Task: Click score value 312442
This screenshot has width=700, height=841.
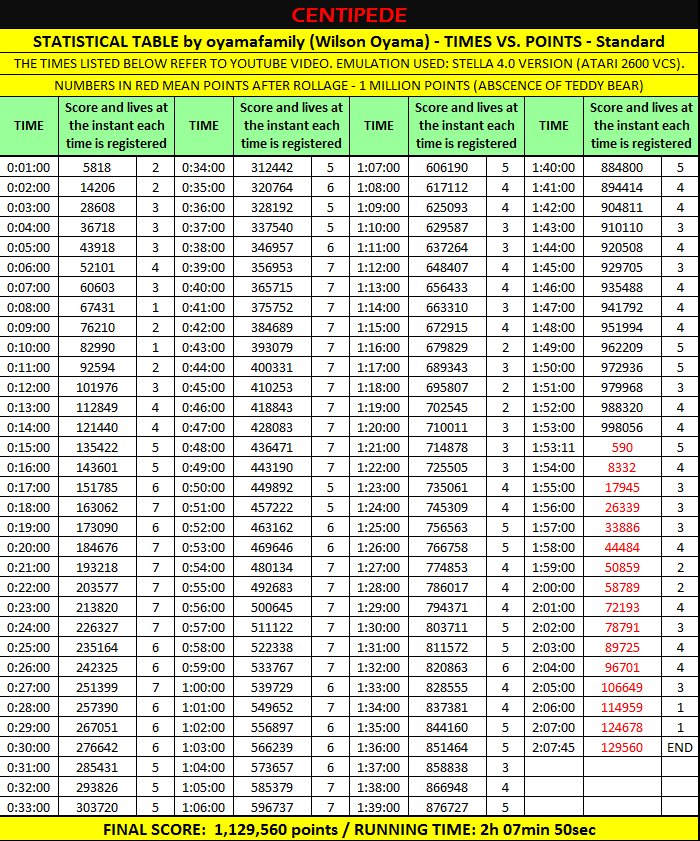Action: tap(272, 167)
